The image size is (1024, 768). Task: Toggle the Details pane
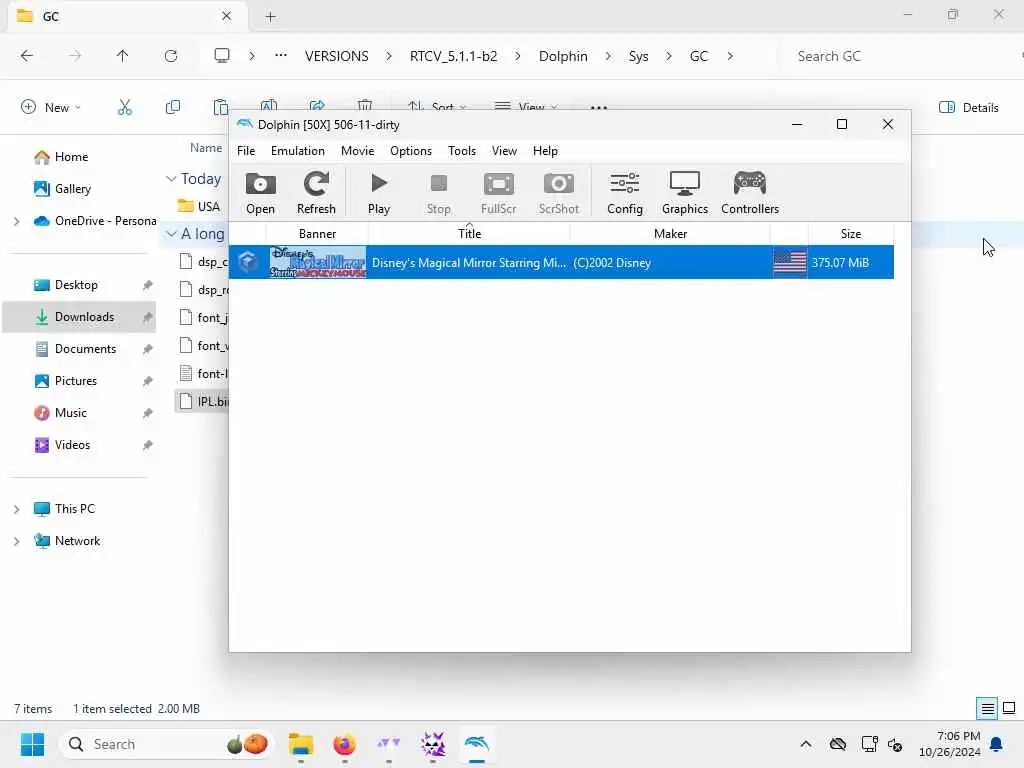[968, 107]
